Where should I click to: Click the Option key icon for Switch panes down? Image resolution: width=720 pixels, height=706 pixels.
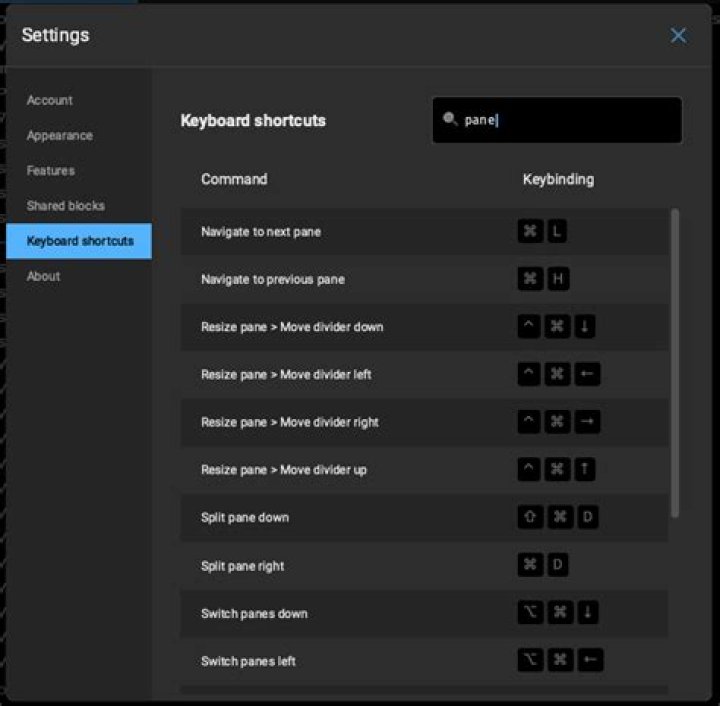tap(530, 612)
